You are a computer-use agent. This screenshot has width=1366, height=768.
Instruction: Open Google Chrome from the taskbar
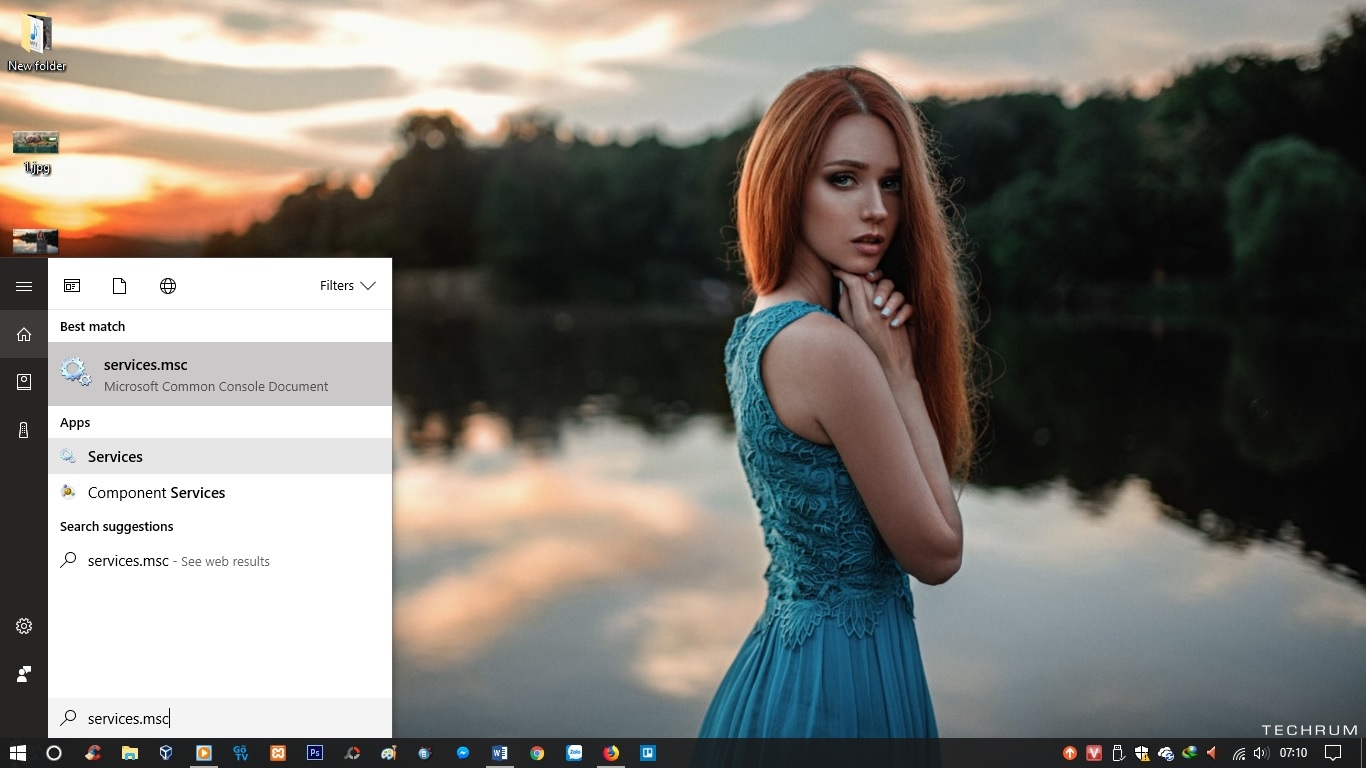pyautogui.click(x=537, y=753)
